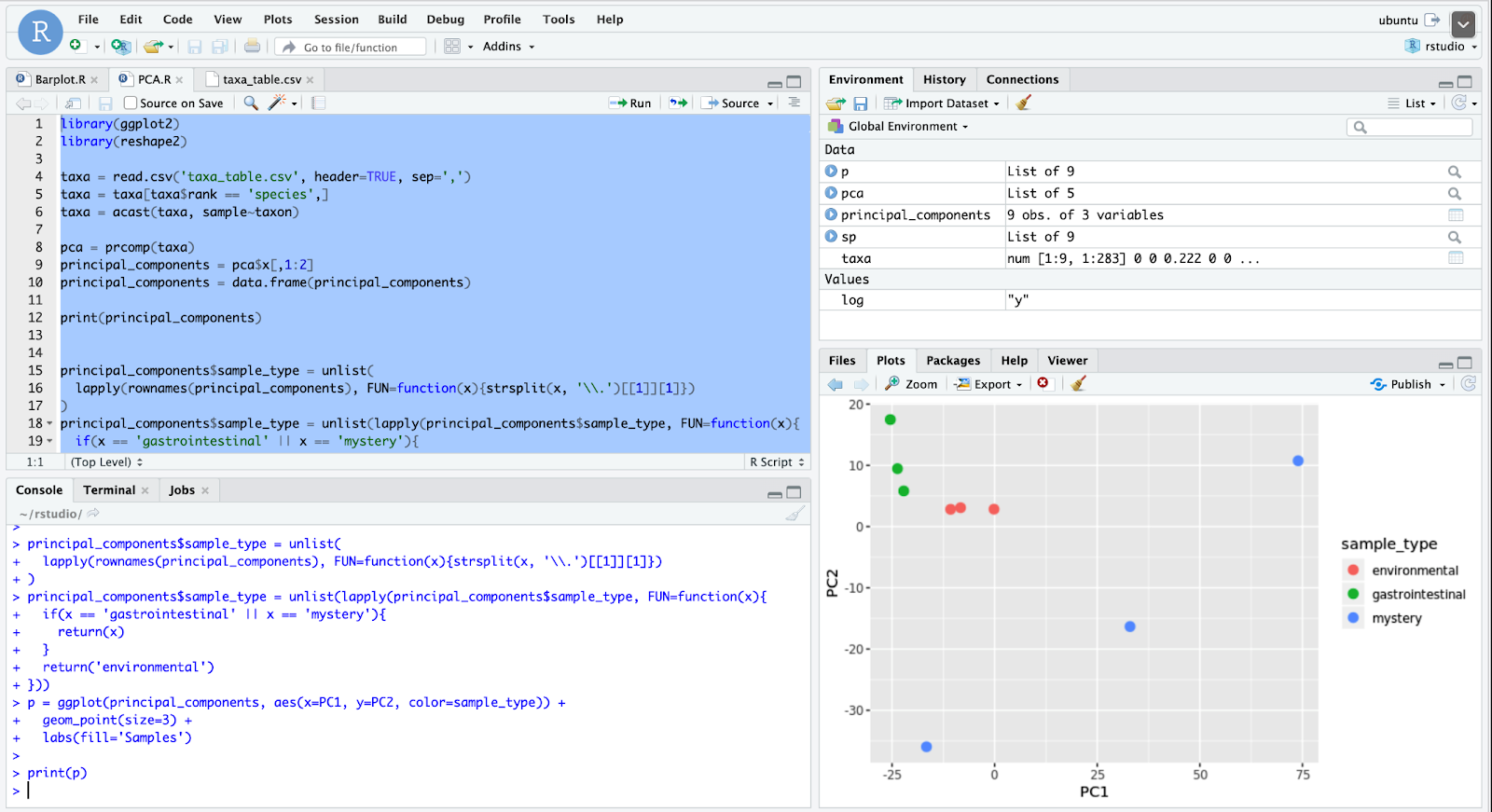The image size is (1492, 812).
Task: Click the Load workspace folder icon
Action: click(836, 103)
